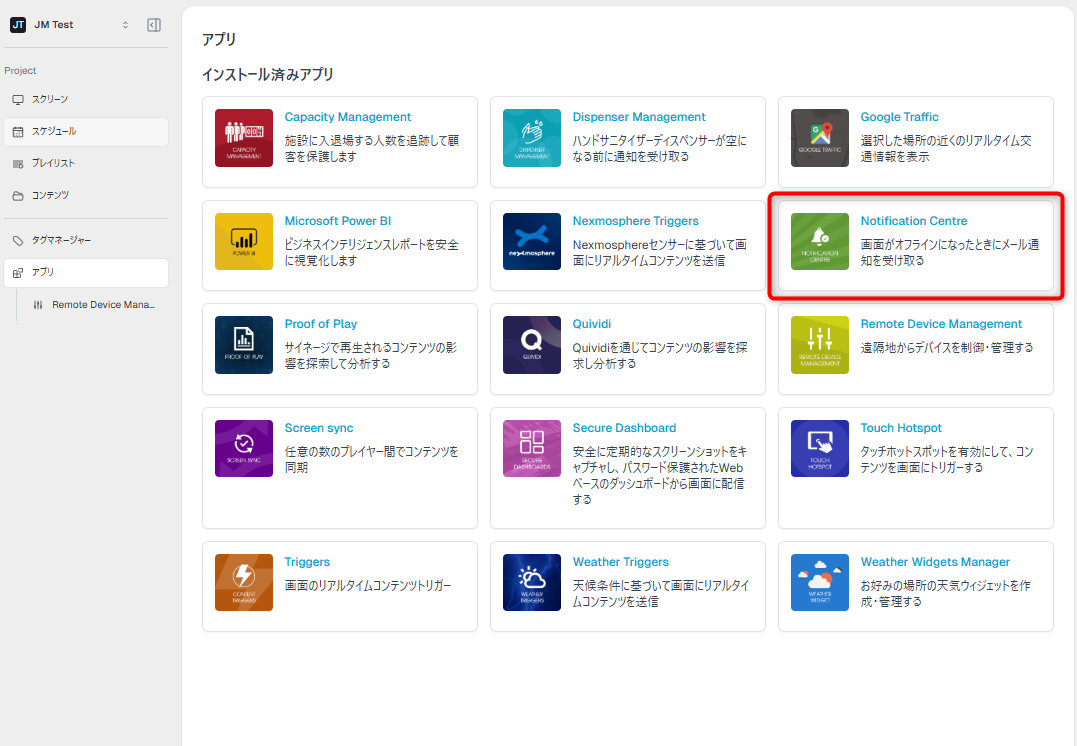This screenshot has height=746, width=1077.
Task: Open the Dispenser Management title link
Action: pyautogui.click(x=639, y=117)
